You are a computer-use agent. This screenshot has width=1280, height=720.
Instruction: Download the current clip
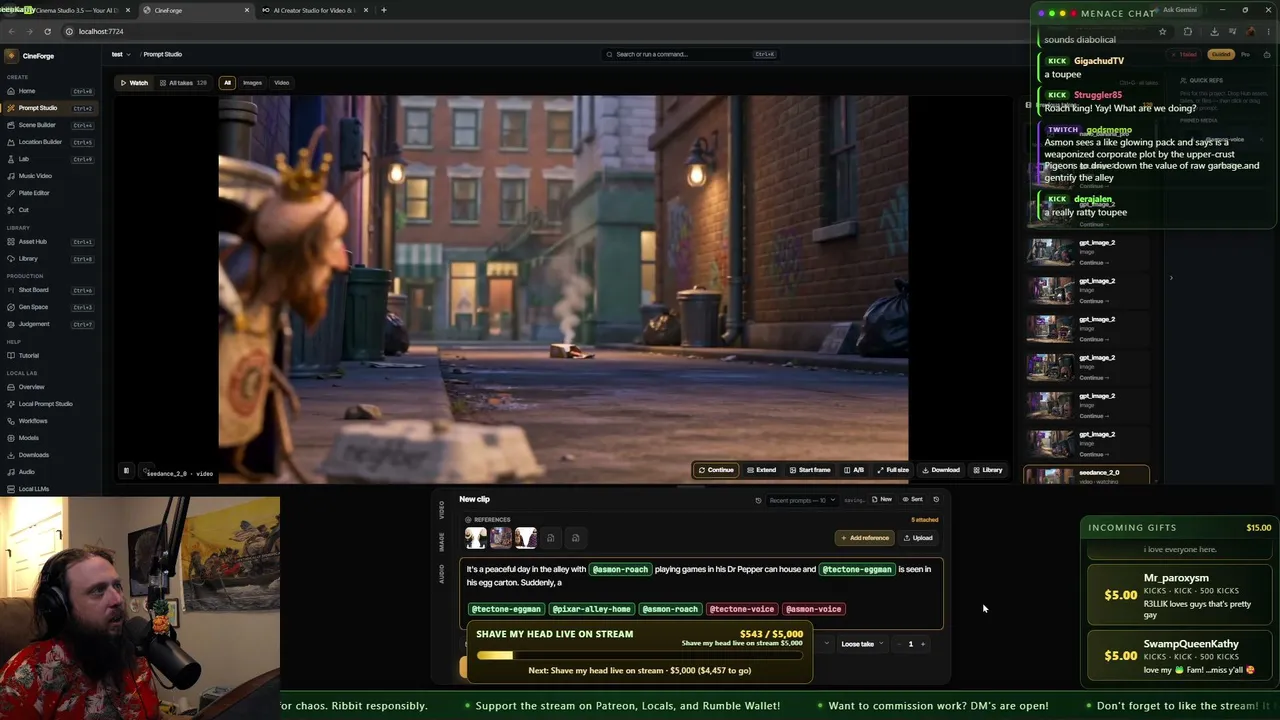941,470
